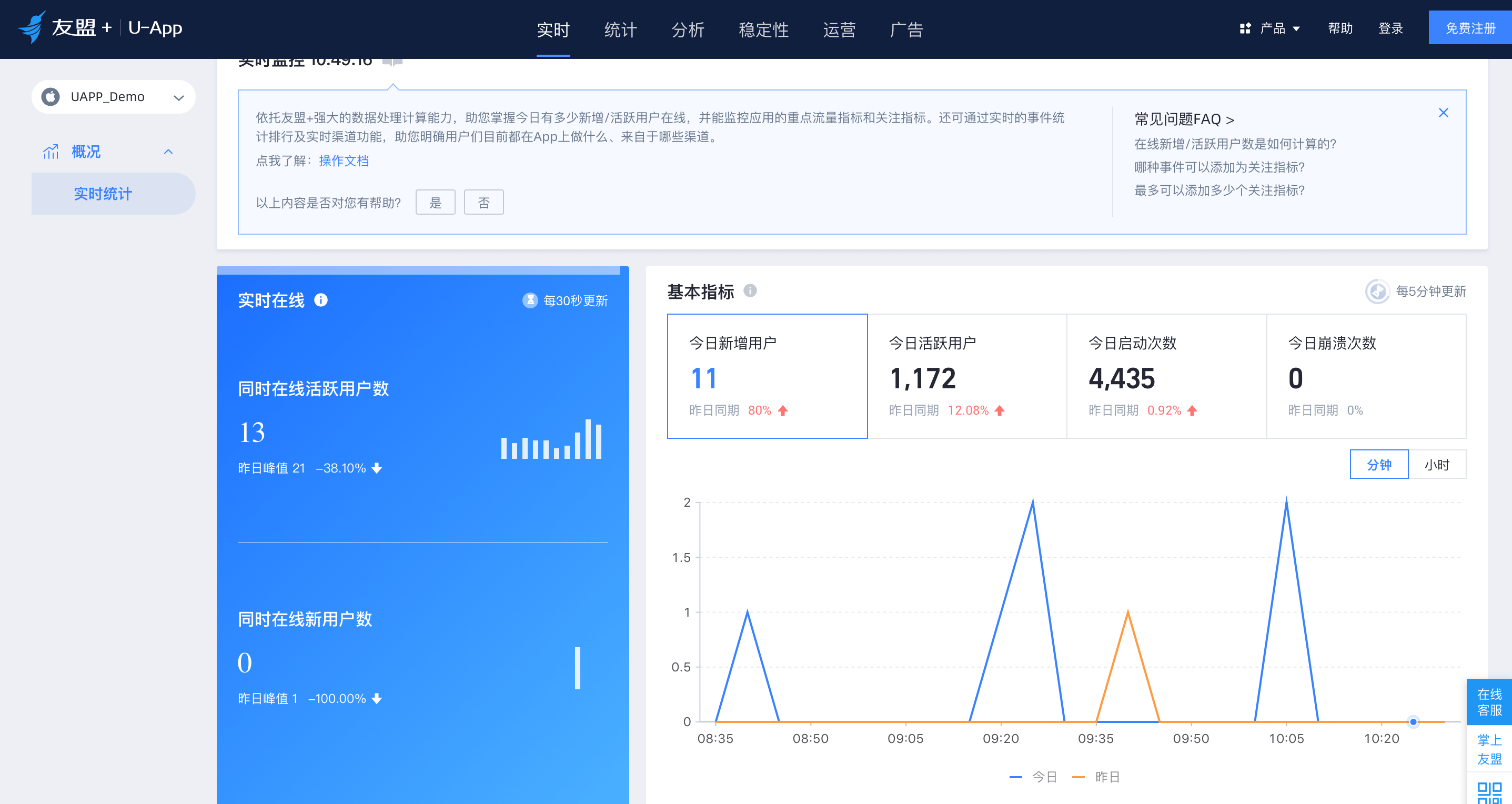Image resolution: width=1512 pixels, height=804 pixels.
Task: Click the 每30秒更新 label
Action: pyautogui.click(x=575, y=300)
